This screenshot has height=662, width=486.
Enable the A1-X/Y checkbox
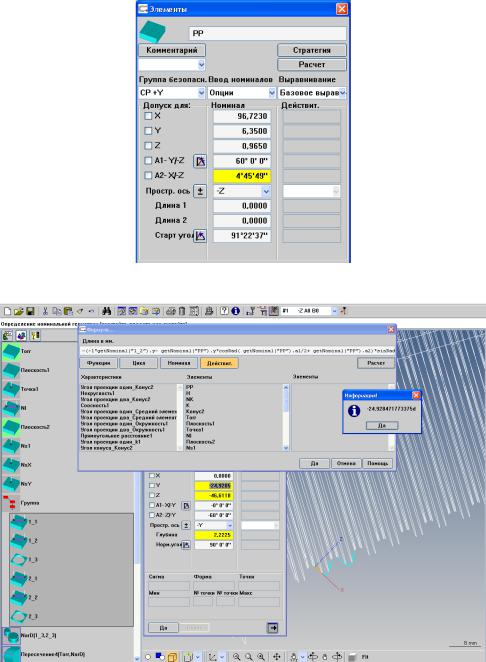(x=152, y=505)
